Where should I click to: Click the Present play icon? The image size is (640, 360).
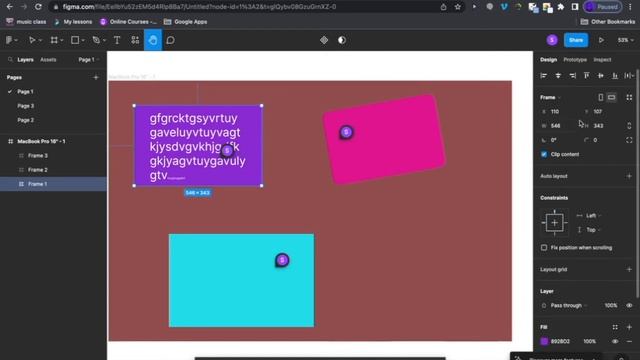pos(601,40)
